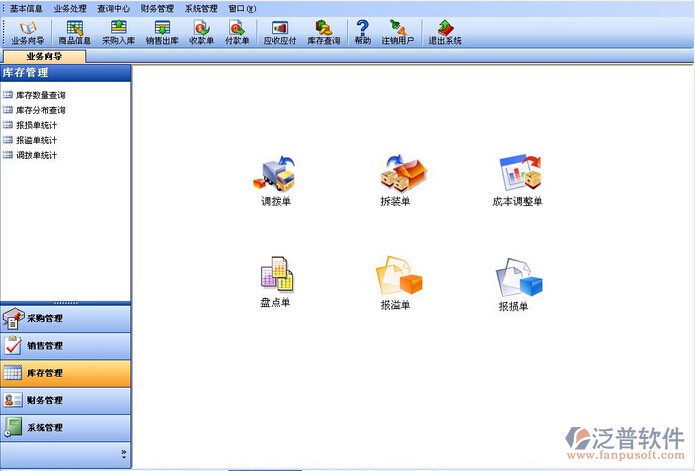Open the 财务管理 menu in menu bar
Image resolution: width=695 pixels, height=471 pixels.
[x=157, y=8]
